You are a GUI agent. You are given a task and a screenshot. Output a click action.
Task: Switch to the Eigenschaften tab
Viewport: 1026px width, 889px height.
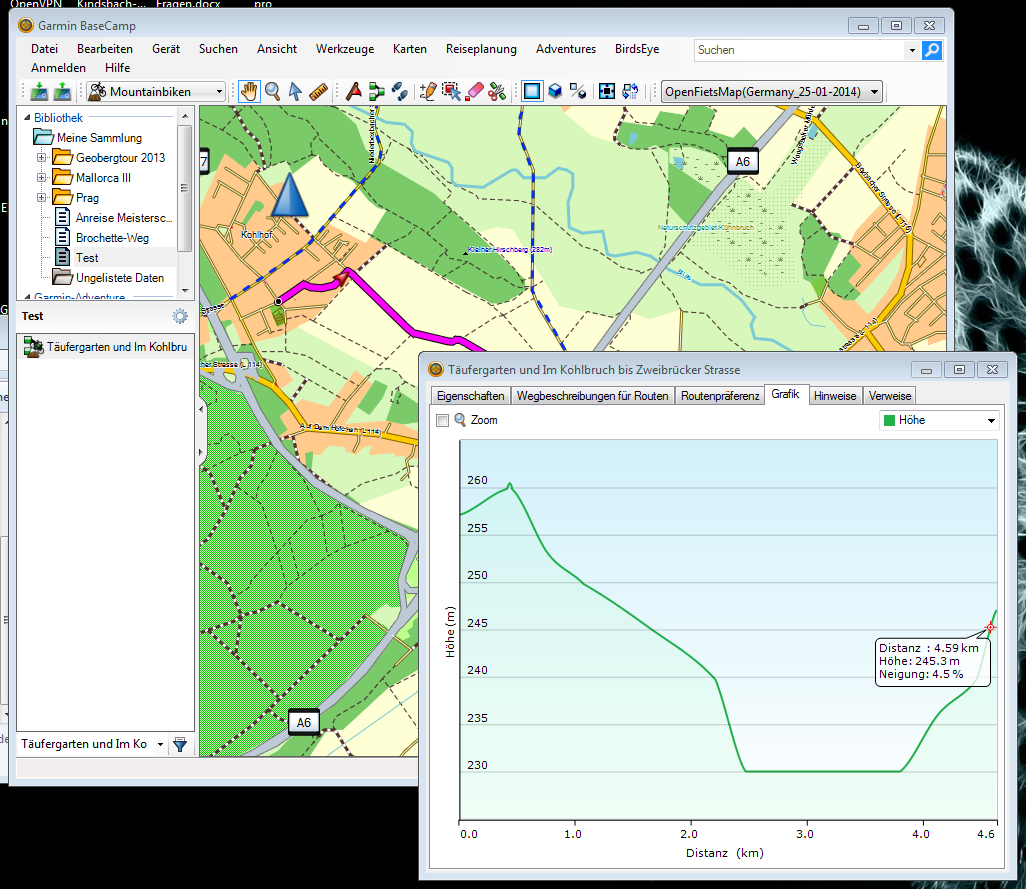470,396
